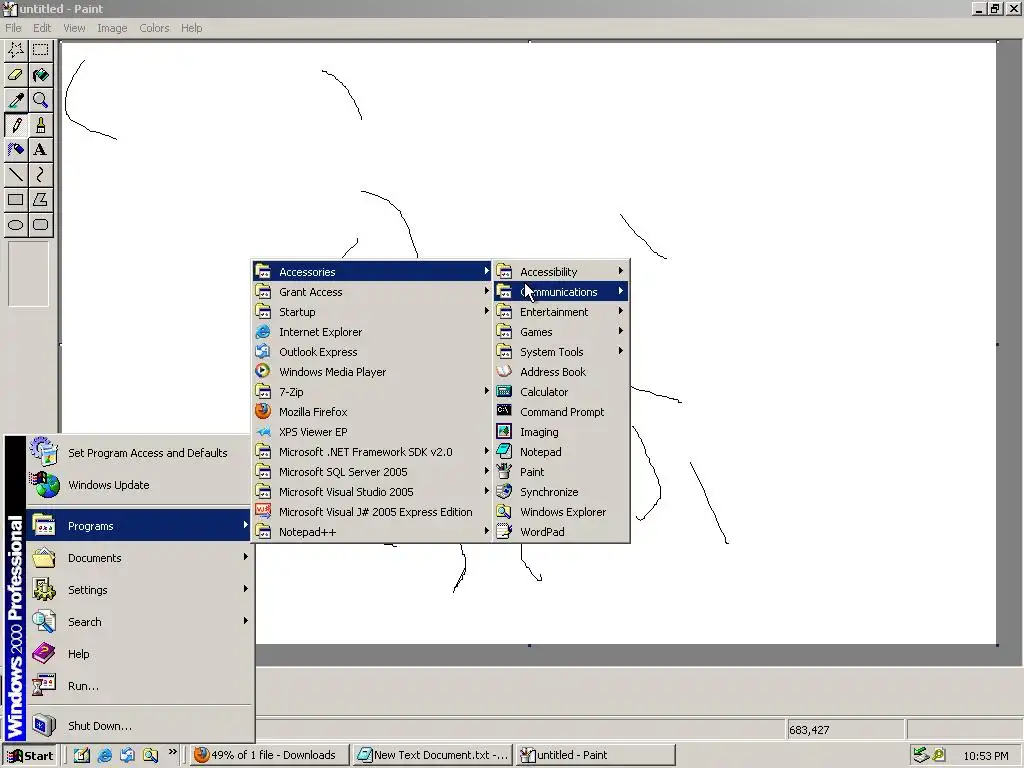Launch Calculator from Accessories
This screenshot has width=1024, height=768.
561,392
